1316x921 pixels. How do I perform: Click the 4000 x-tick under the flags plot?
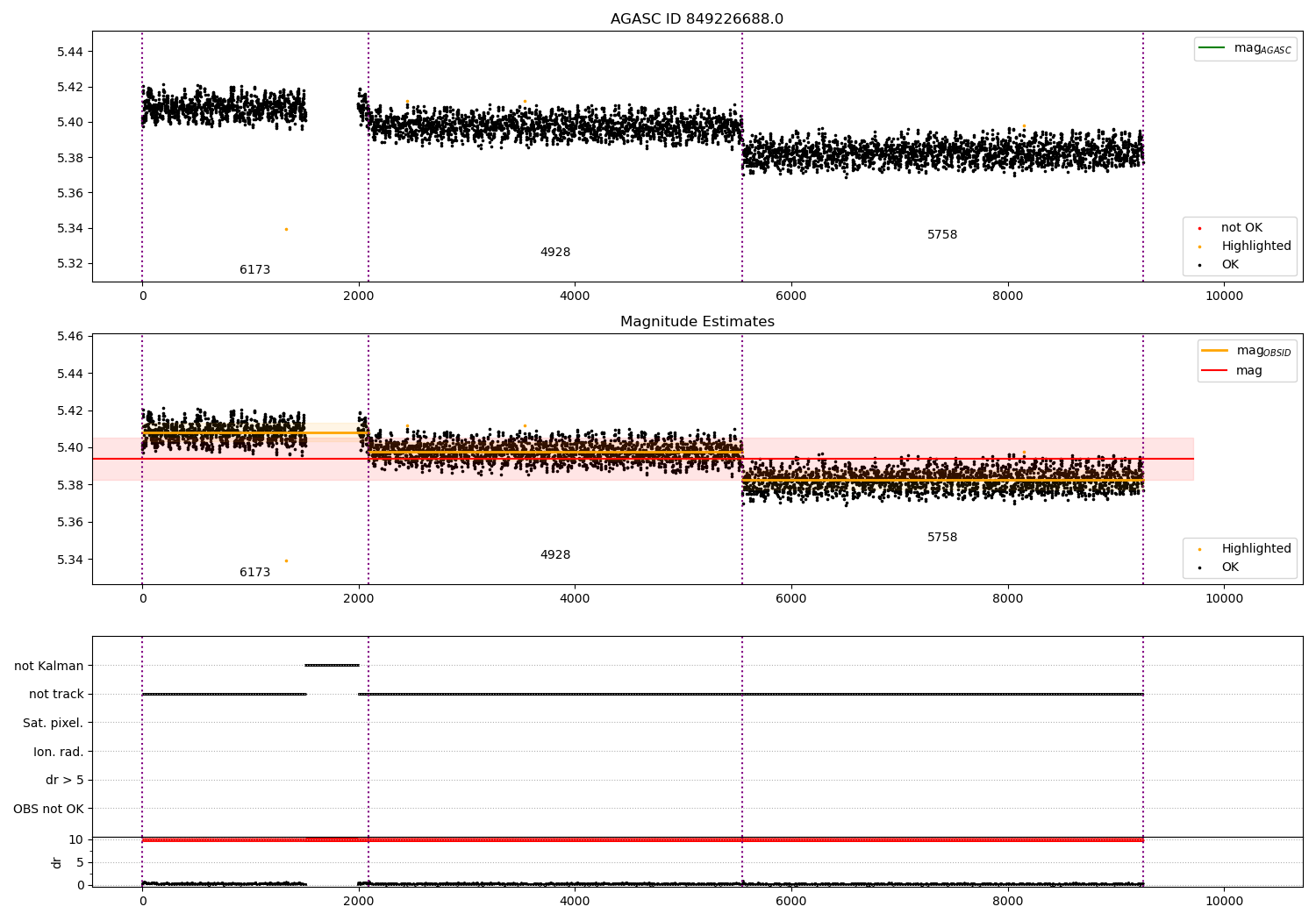pos(575,901)
